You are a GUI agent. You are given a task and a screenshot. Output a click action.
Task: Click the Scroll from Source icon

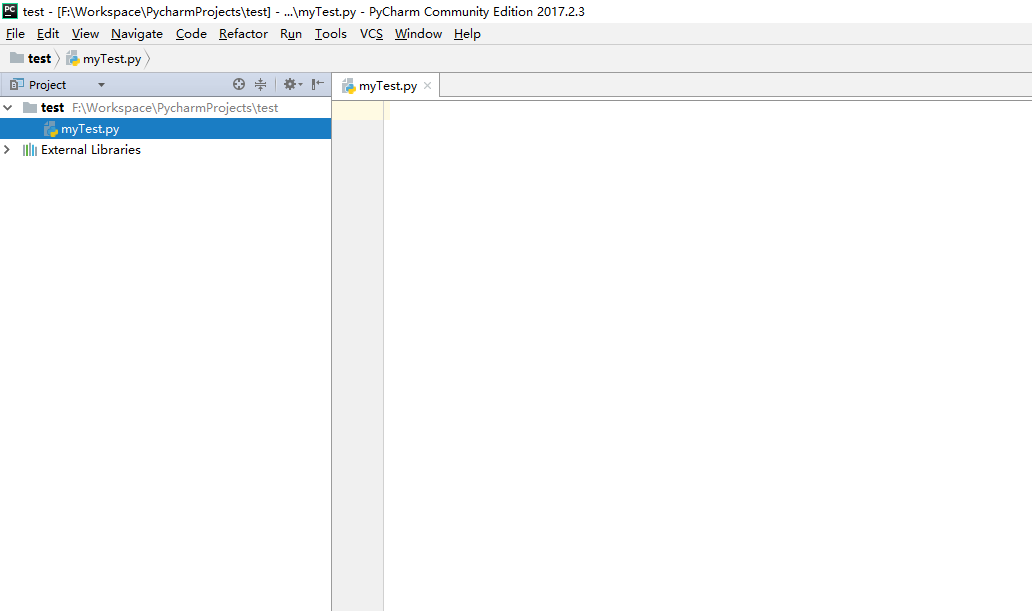[x=239, y=84]
